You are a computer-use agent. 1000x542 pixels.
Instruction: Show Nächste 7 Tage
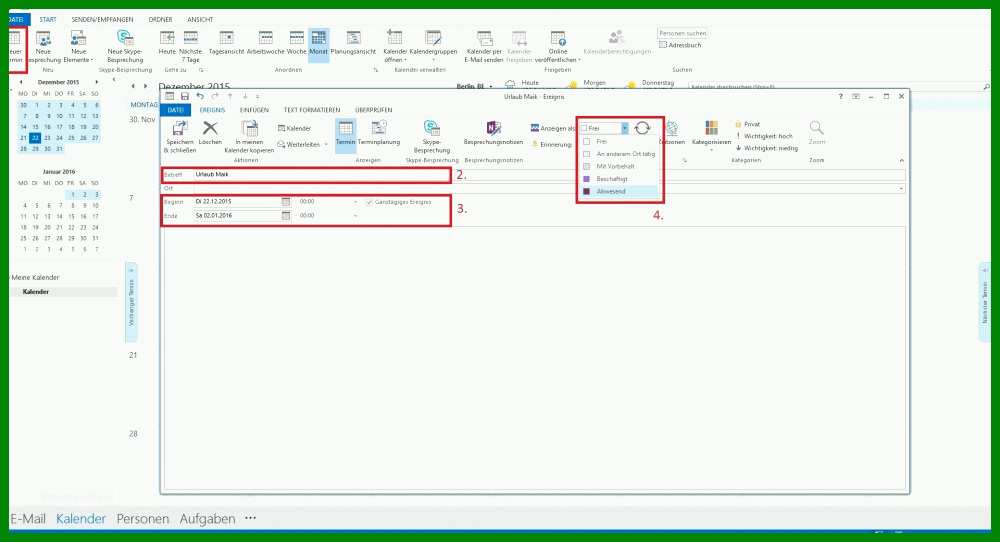click(x=190, y=47)
